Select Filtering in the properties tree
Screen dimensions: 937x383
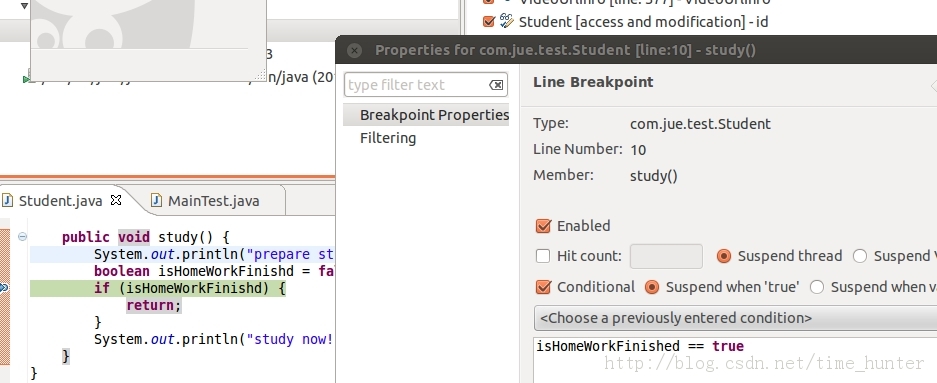(388, 138)
